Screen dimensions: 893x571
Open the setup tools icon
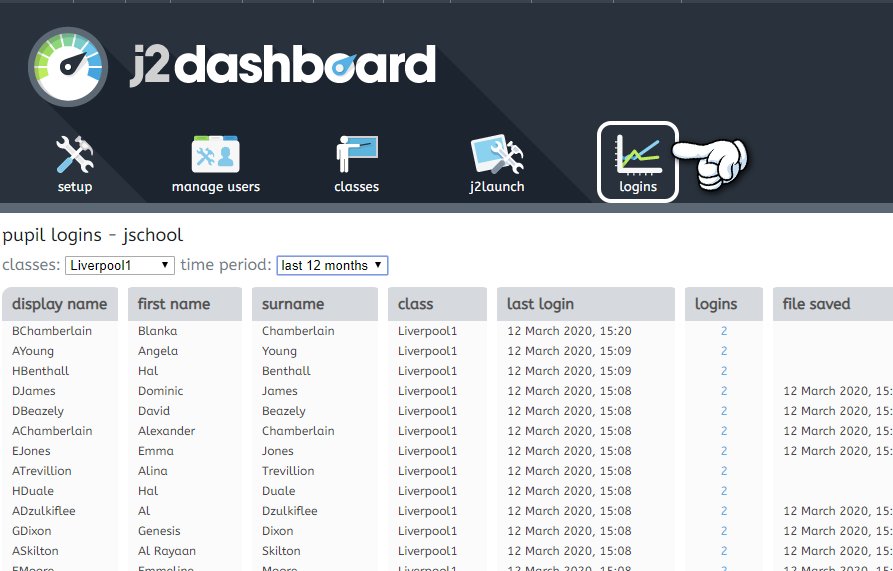75,155
